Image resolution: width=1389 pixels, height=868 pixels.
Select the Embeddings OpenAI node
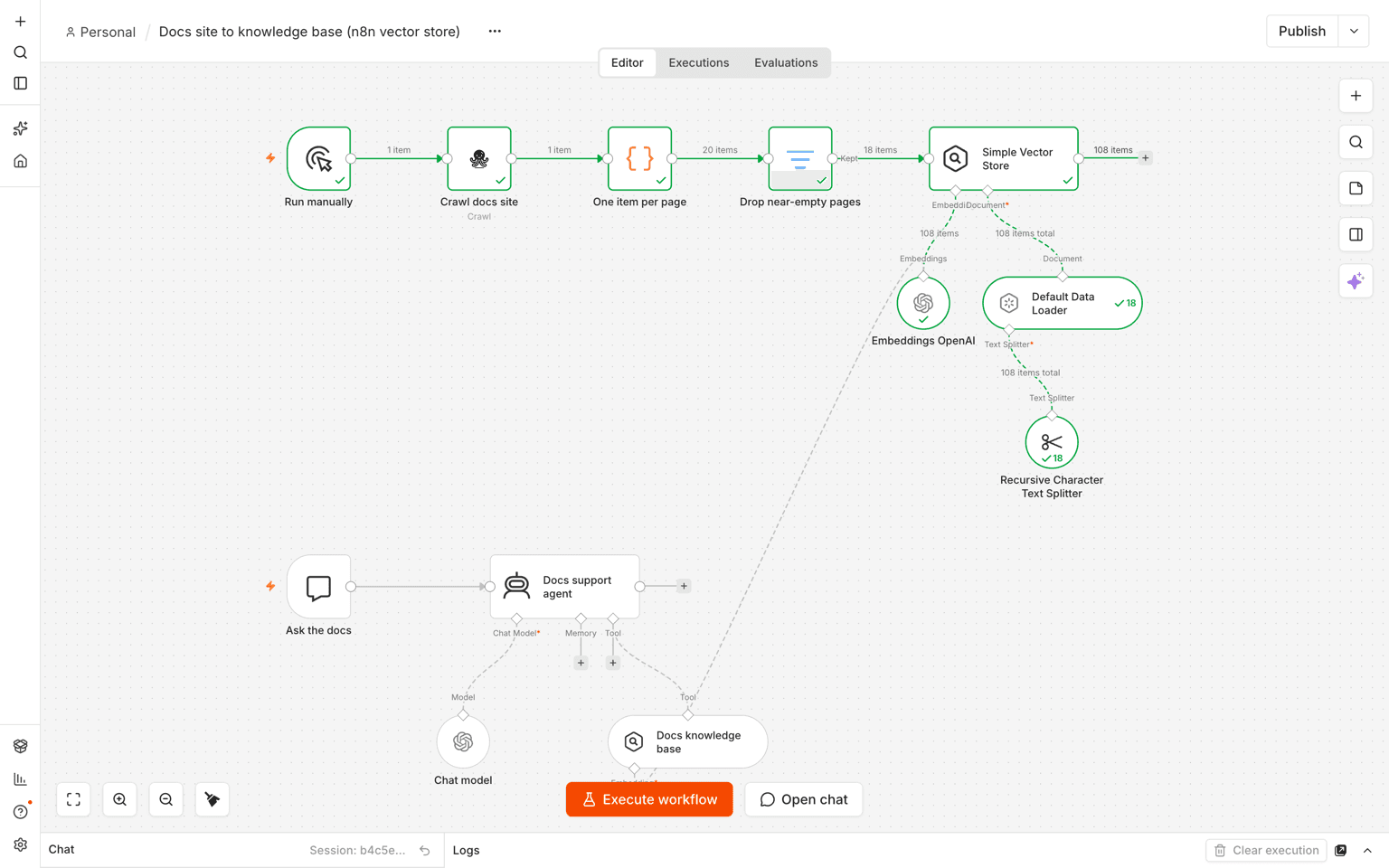[923, 303]
